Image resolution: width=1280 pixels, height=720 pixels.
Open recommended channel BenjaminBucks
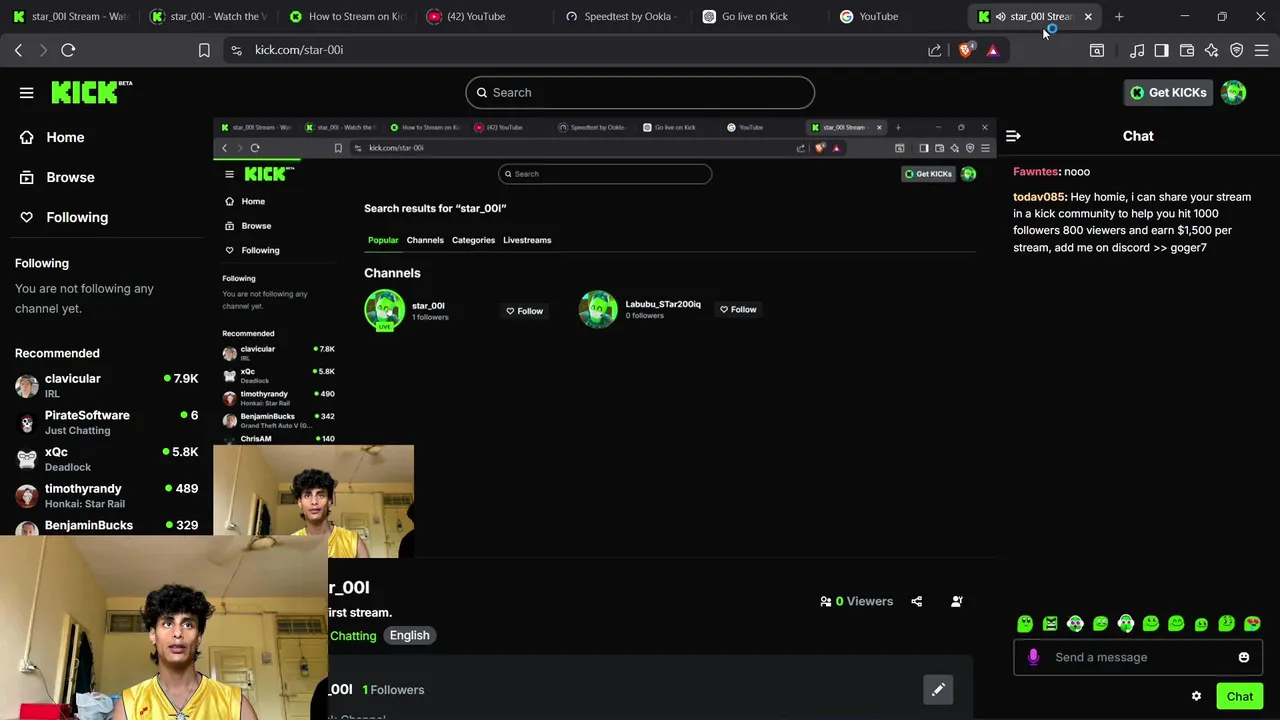pos(106,526)
